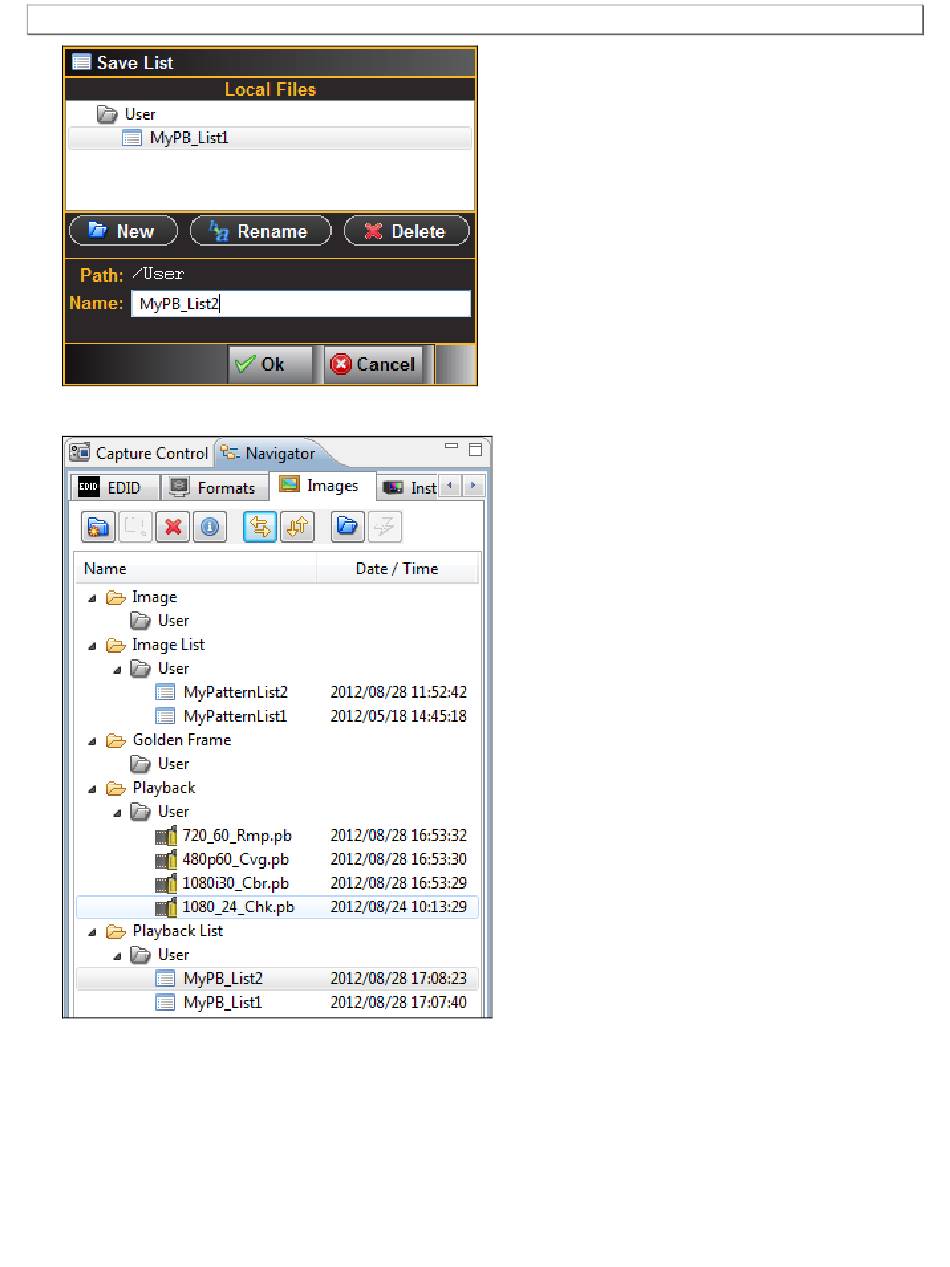Click the vertical up-down arrows toolbar icon

[x=297, y=527]
